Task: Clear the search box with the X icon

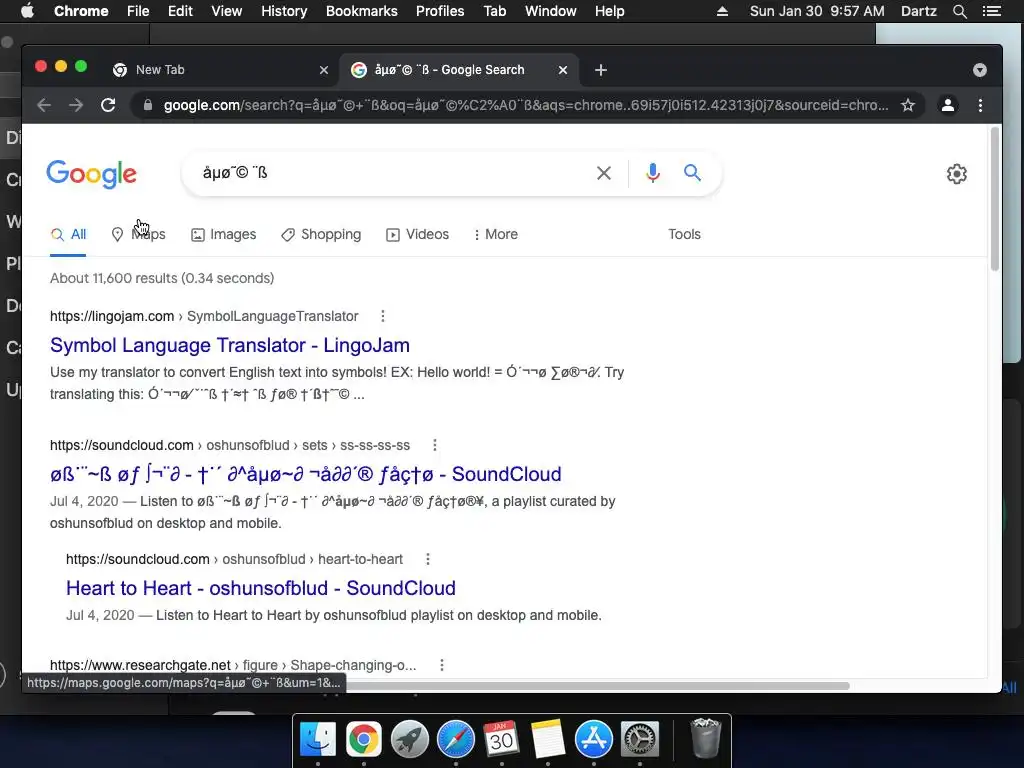Action: (x=604, y=173)
